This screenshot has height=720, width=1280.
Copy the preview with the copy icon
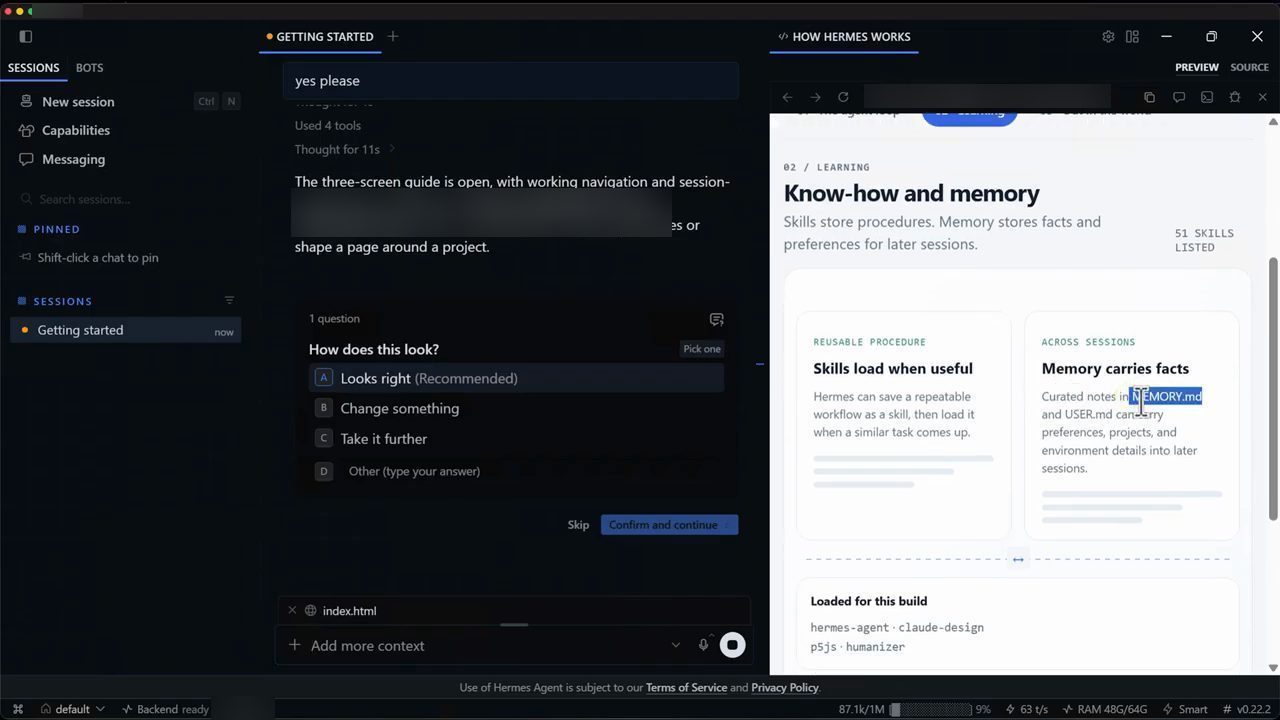1149,97
